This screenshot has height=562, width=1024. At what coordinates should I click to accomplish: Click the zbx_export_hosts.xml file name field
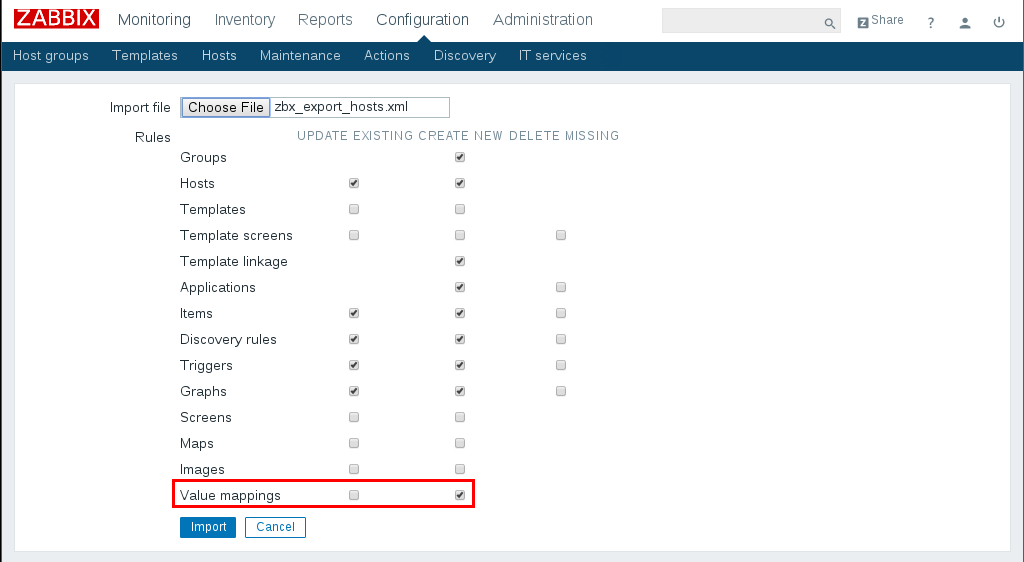click(x=360, y=107)
